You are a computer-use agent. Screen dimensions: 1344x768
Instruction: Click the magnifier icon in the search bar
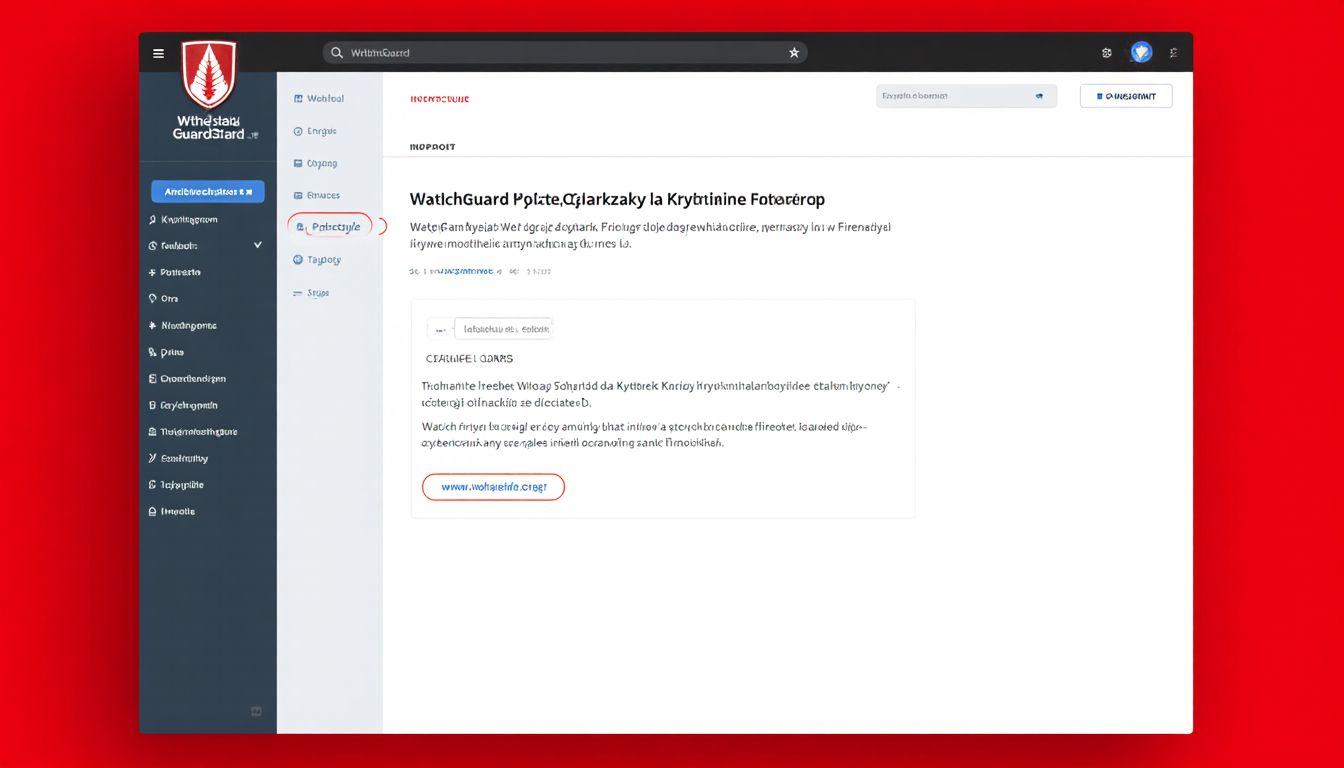point(337,53)
